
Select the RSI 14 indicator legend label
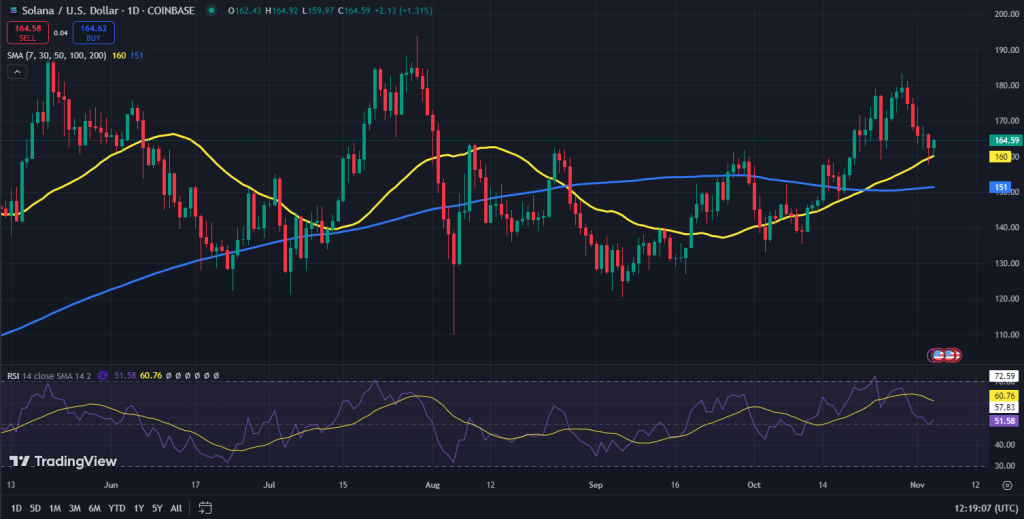pyautogui.click(x=47, y=376)
